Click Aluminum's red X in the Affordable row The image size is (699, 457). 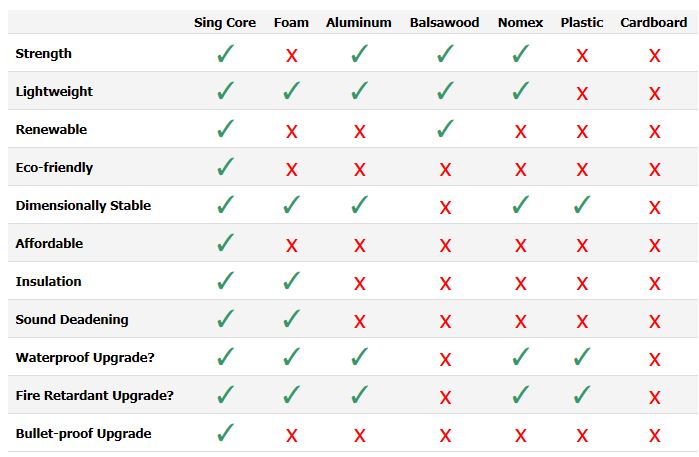pyautogui.click(x=359, y=245)
